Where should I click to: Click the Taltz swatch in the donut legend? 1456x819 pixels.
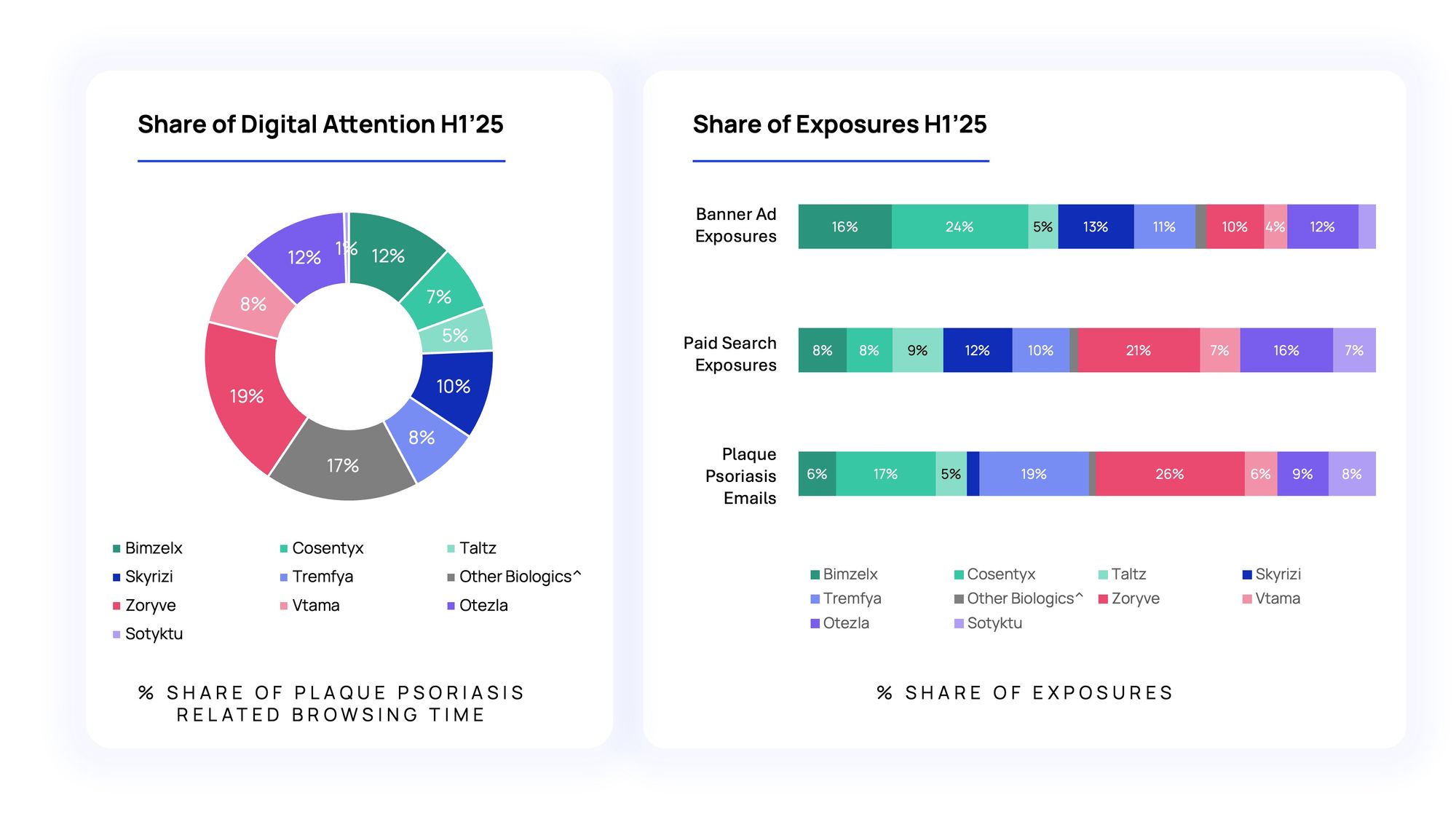451,548
